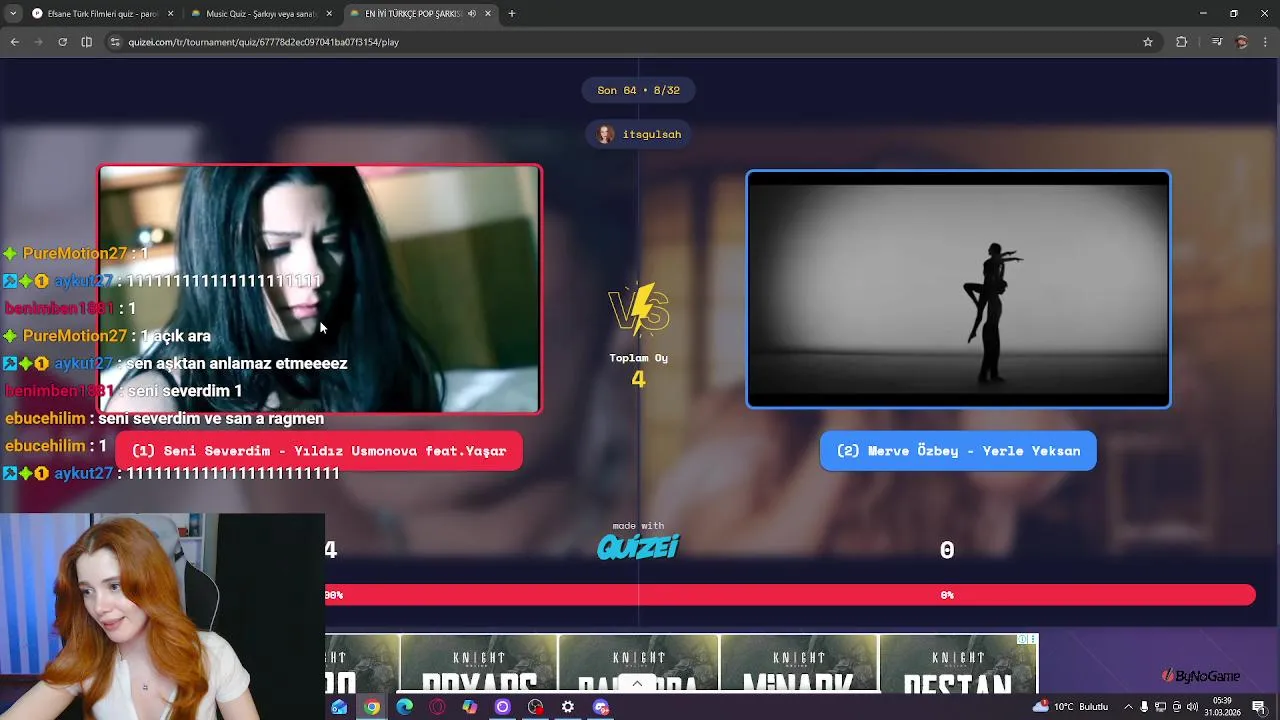Mute audio on the playing tab
1280x720 pixels.
[471, 14]
